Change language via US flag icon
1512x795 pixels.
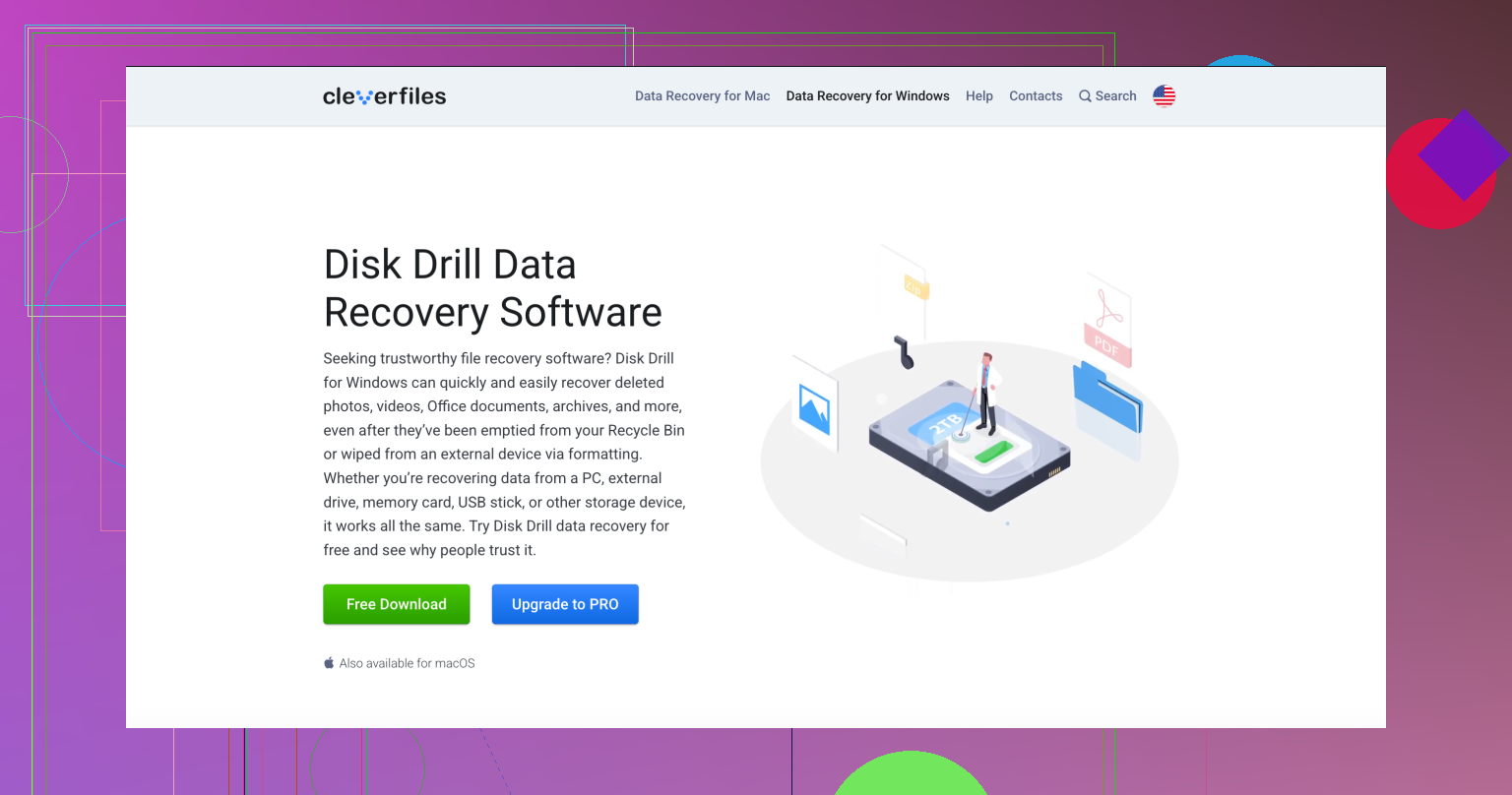[x=1165, y=95]
